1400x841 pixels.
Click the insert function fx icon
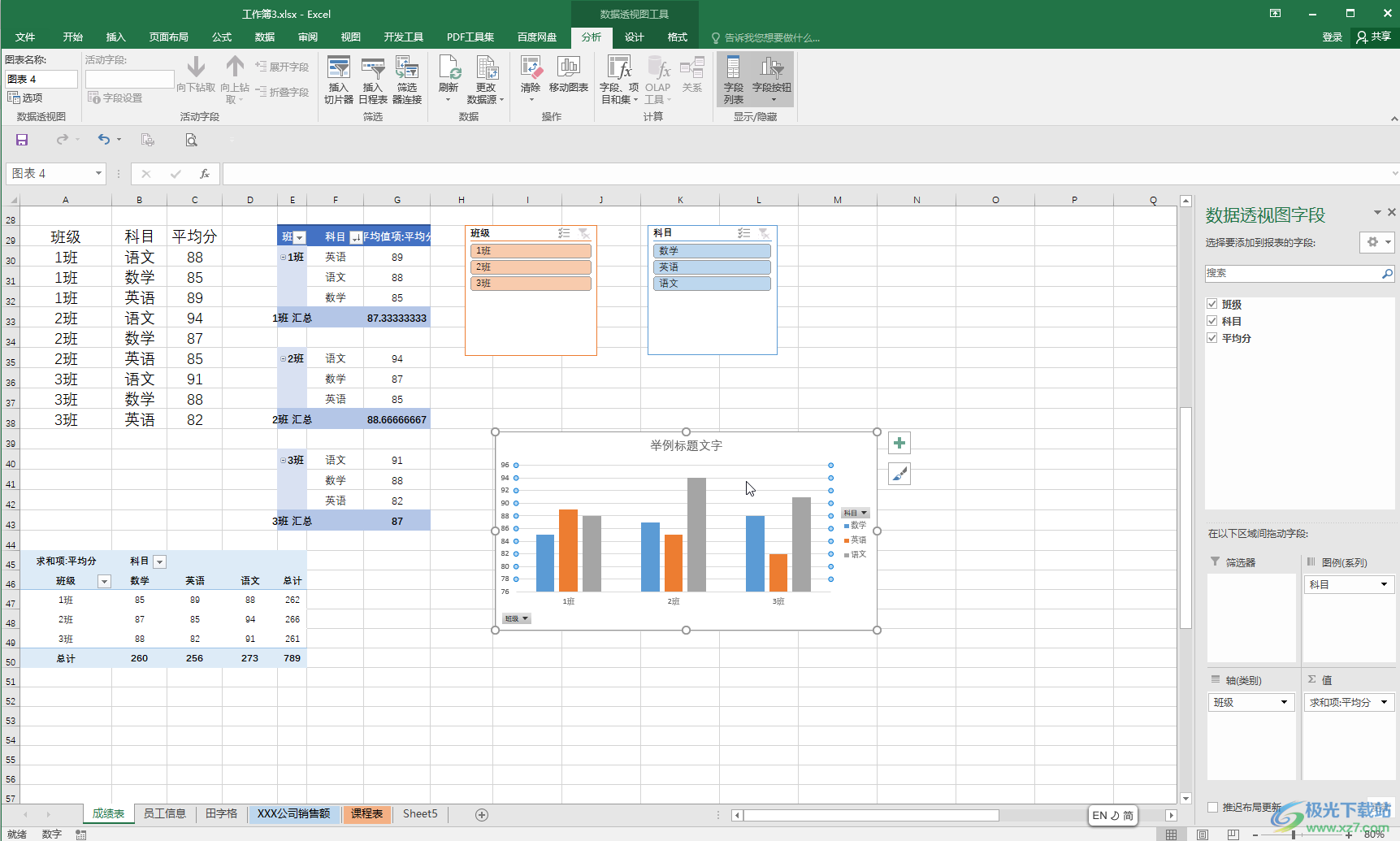[205, 173]
